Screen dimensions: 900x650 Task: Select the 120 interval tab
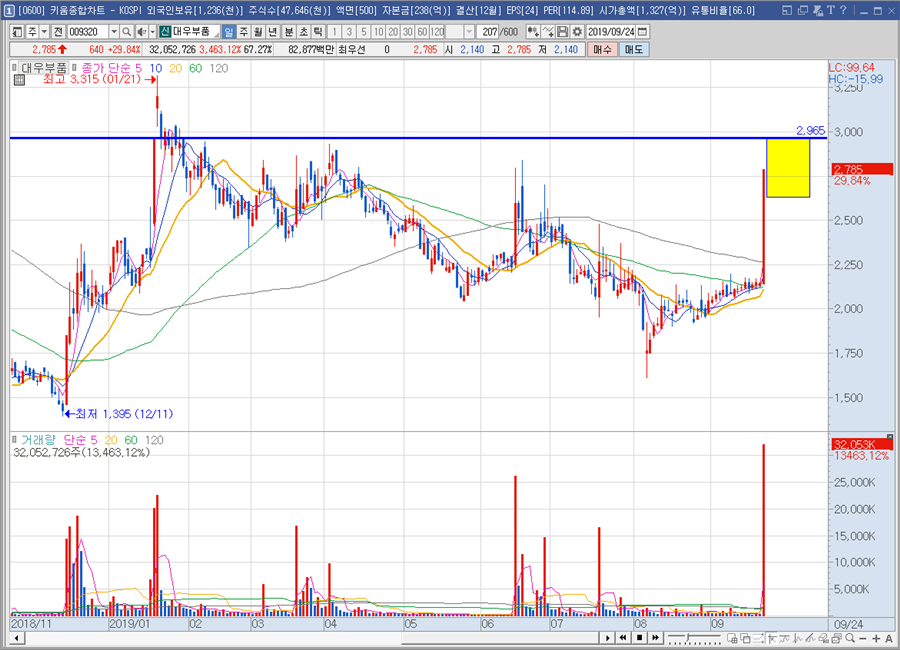coord(437,32)
